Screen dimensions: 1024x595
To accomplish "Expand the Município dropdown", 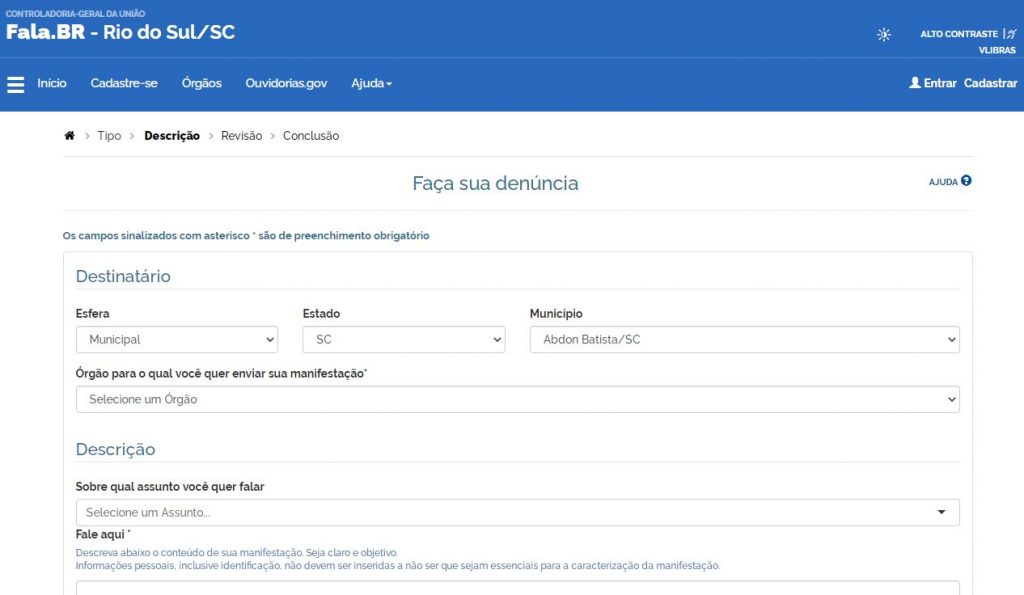I will [744, 340].
